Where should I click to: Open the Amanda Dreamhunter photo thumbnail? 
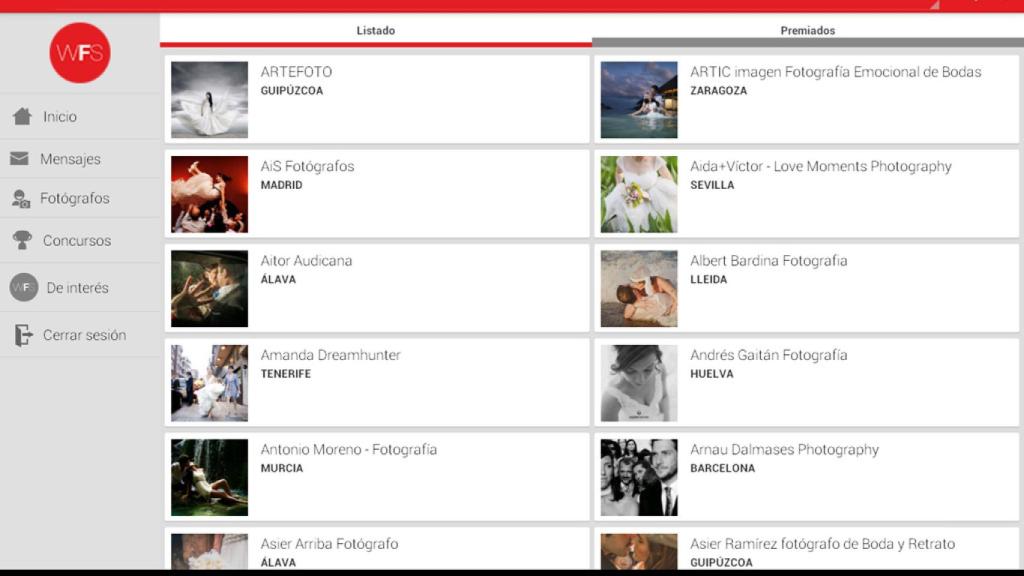click(x=210, y=383)
